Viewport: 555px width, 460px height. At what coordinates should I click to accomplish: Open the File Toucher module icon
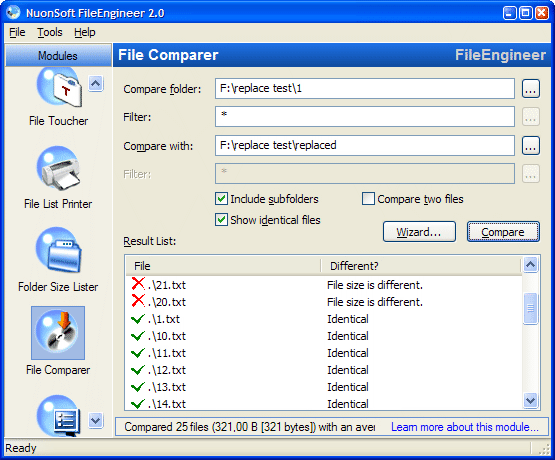pos(59,87)
